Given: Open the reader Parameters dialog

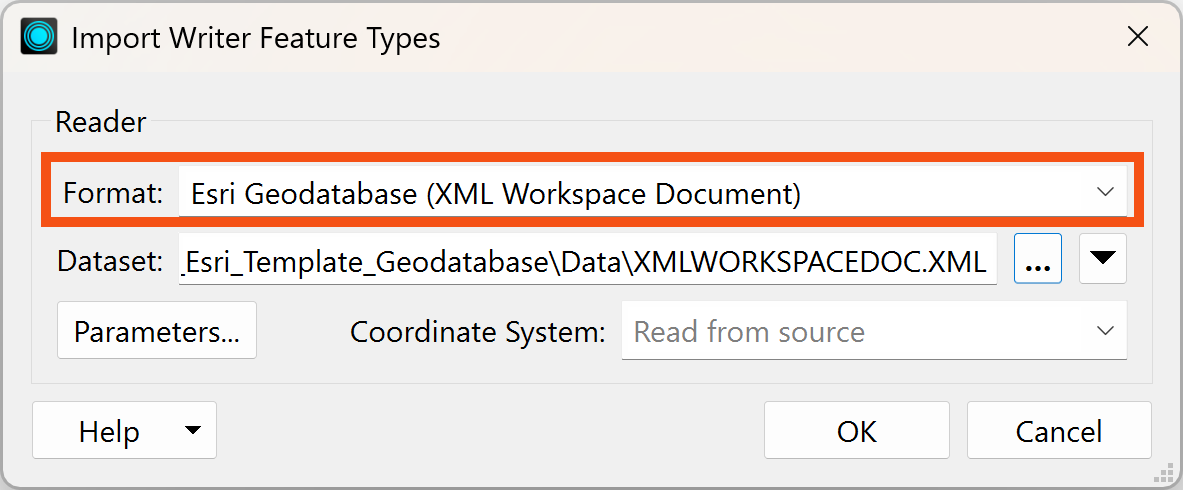Looking at the screenshot, I should [157, 330].
